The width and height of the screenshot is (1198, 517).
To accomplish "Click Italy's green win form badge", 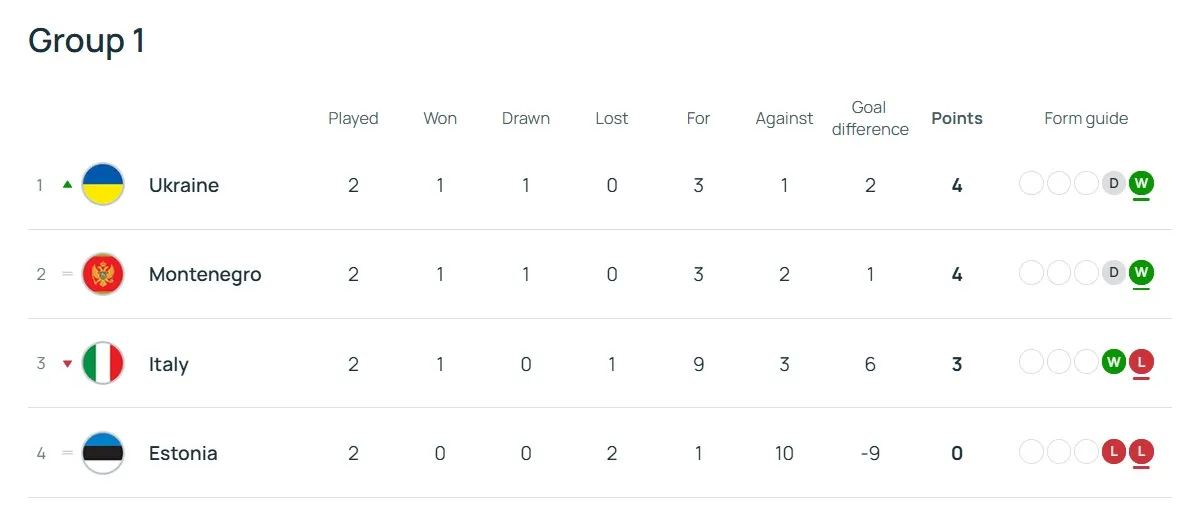I will 1113,363.
